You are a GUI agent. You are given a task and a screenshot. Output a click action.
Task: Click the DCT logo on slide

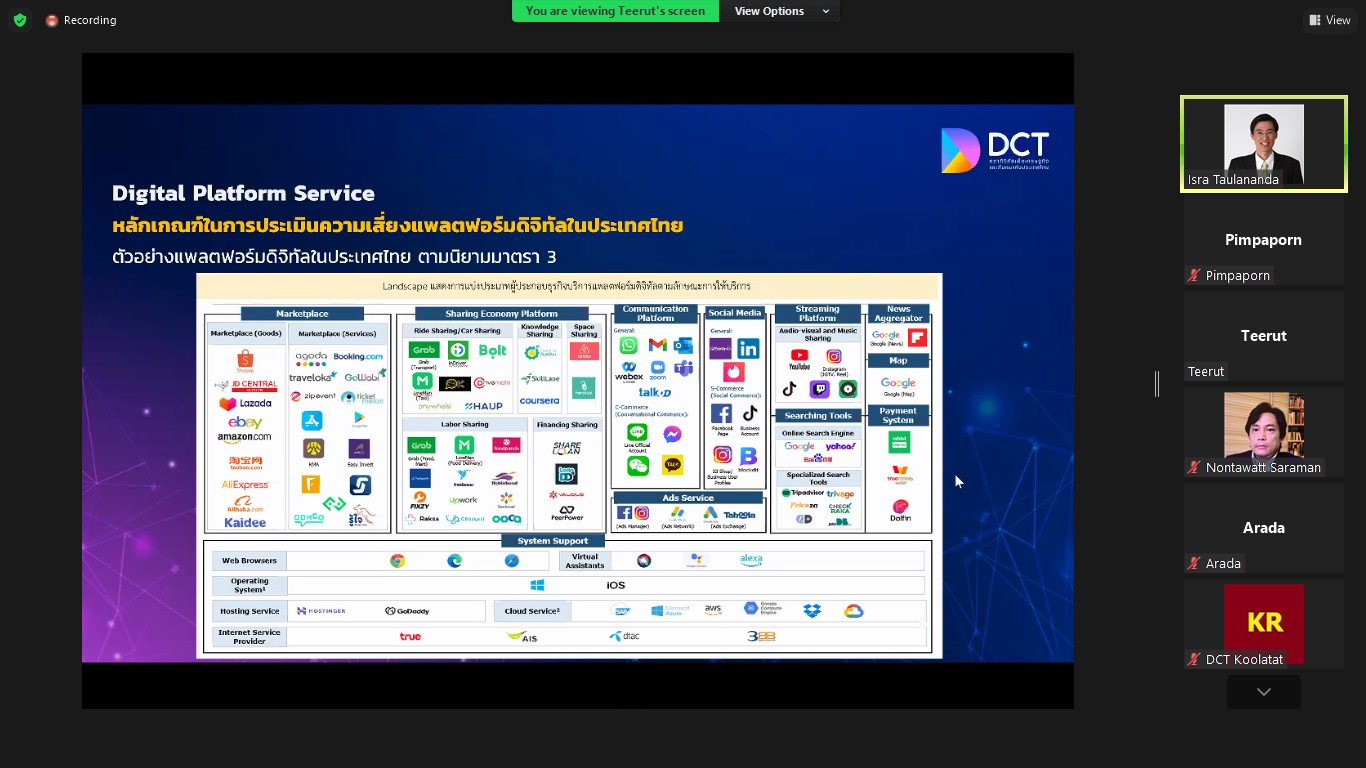[x=994, y=150]
